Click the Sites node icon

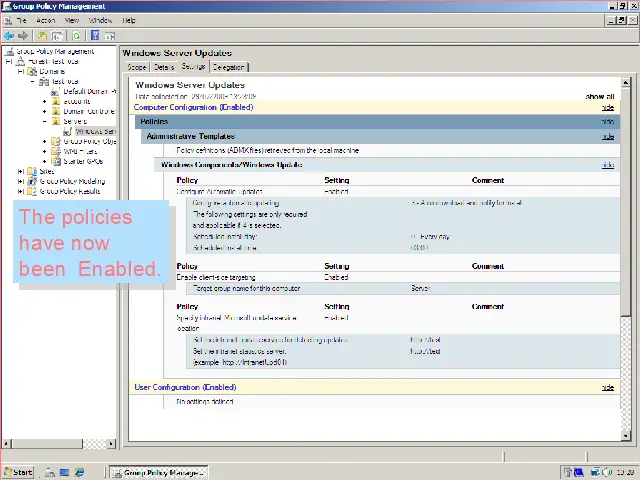(32, 171)
